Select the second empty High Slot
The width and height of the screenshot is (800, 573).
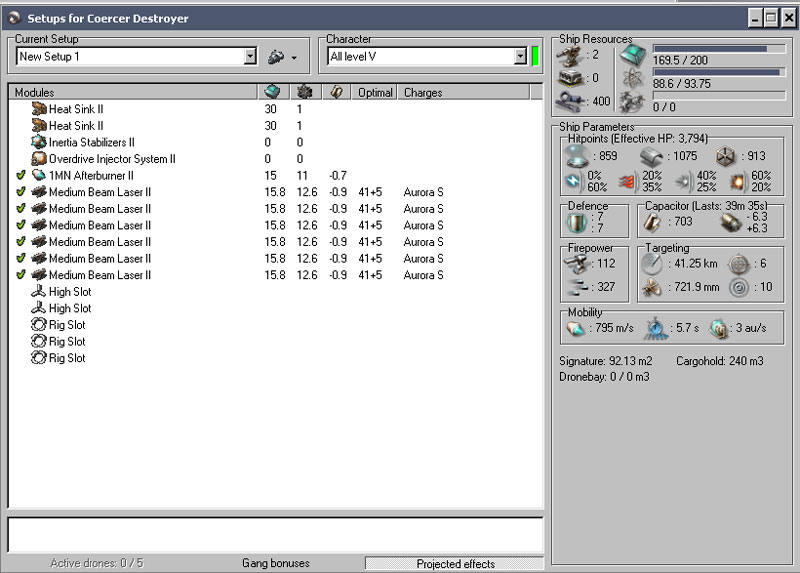[61, 308]
